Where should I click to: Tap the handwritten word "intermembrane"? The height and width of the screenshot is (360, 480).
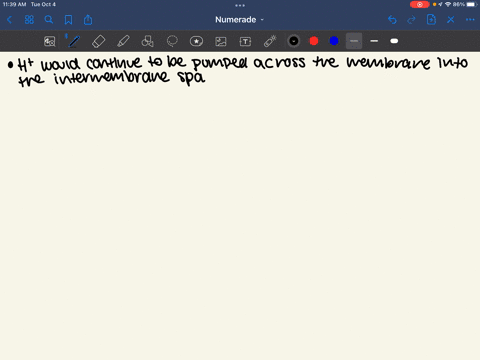coord(112,78)
